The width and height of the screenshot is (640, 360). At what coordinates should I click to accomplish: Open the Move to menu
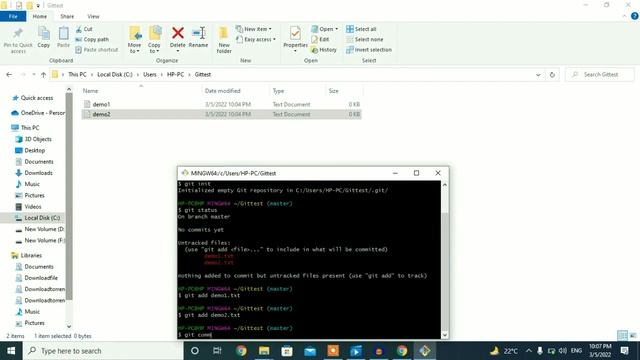coord(134,40)
